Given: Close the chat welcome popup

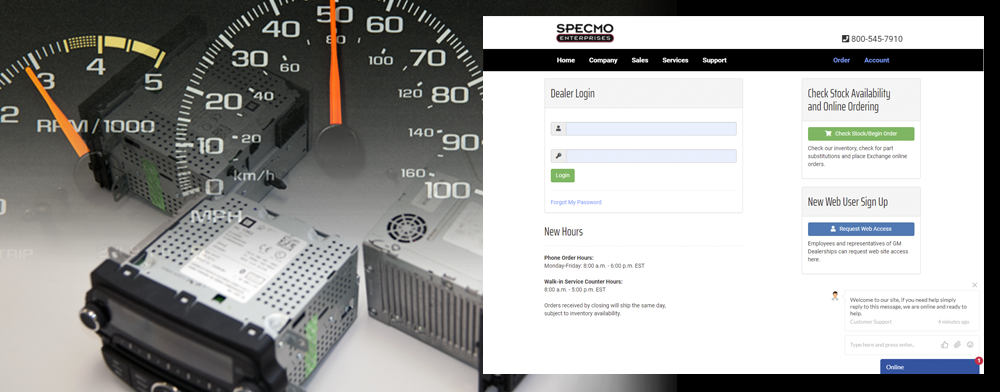Looking at the screenshot, I should (974, 285).
